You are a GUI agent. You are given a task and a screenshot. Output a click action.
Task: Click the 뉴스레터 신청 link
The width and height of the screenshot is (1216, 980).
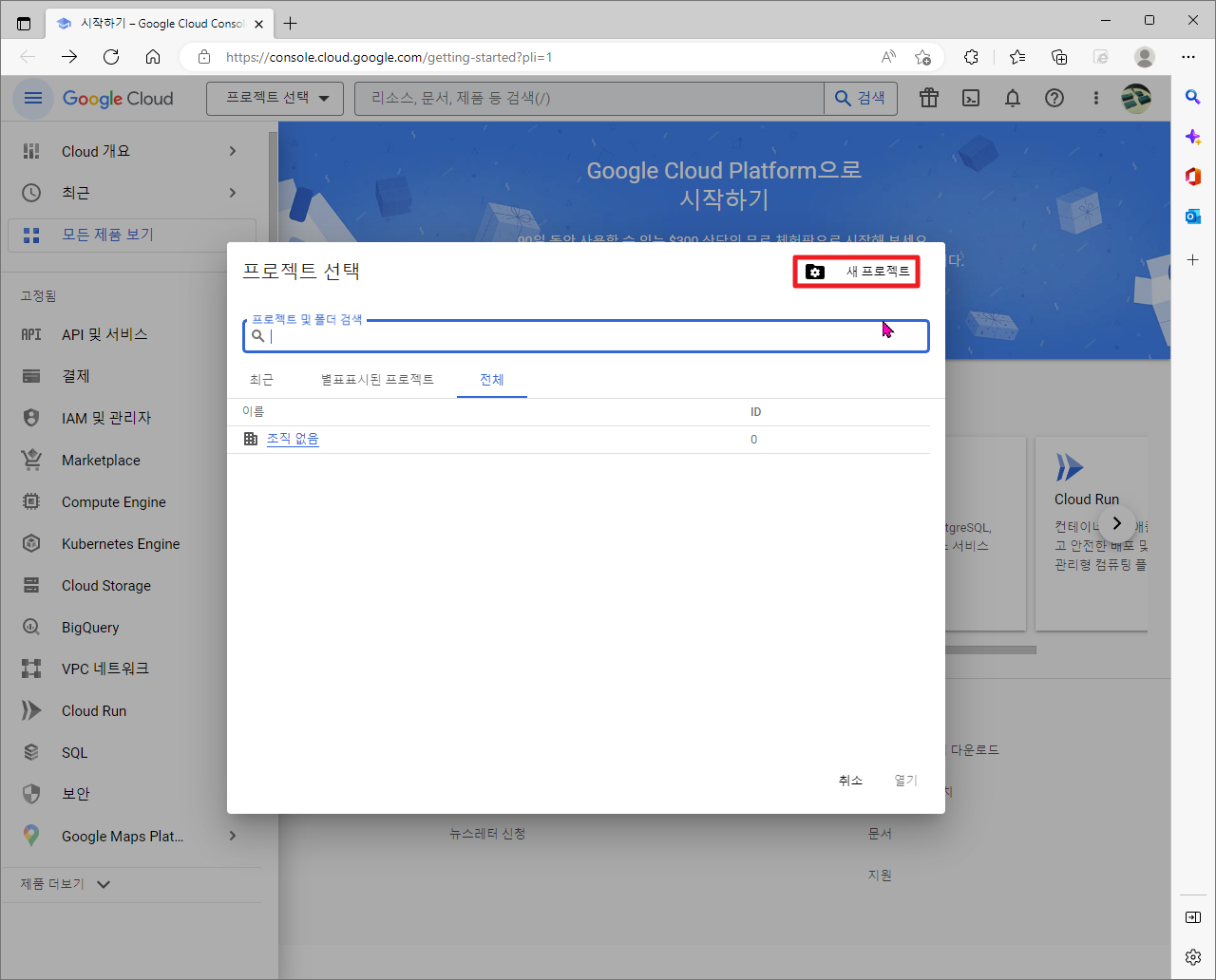point(487,834)
